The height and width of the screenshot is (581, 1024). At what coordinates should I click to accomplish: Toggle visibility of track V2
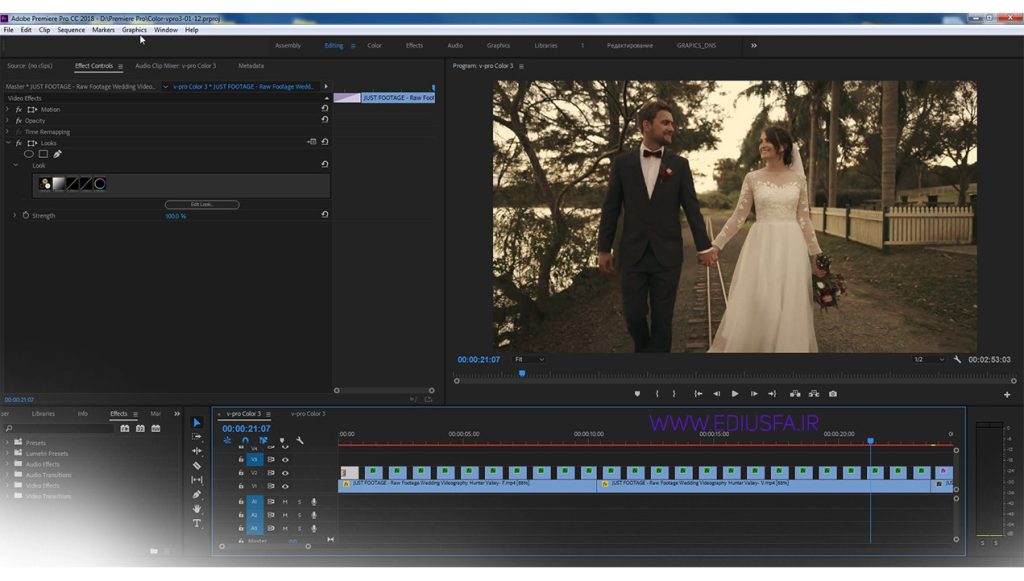tap(285, 473)
